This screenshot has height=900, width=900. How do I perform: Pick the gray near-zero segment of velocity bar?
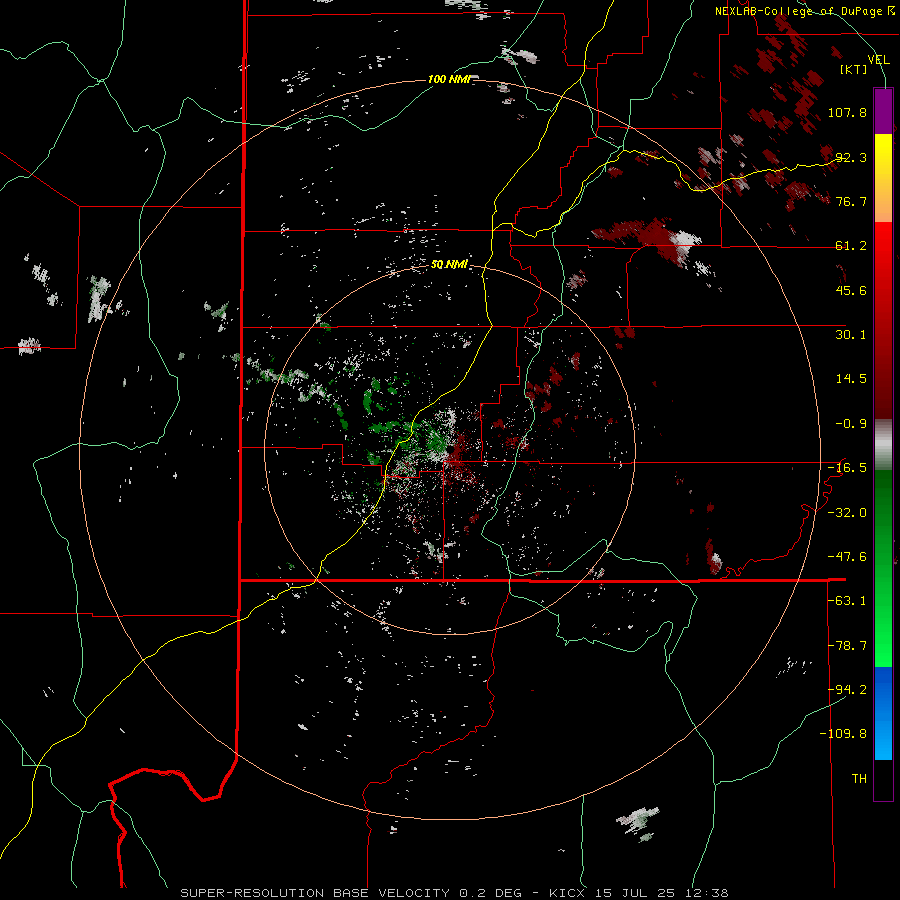[883, 445]
